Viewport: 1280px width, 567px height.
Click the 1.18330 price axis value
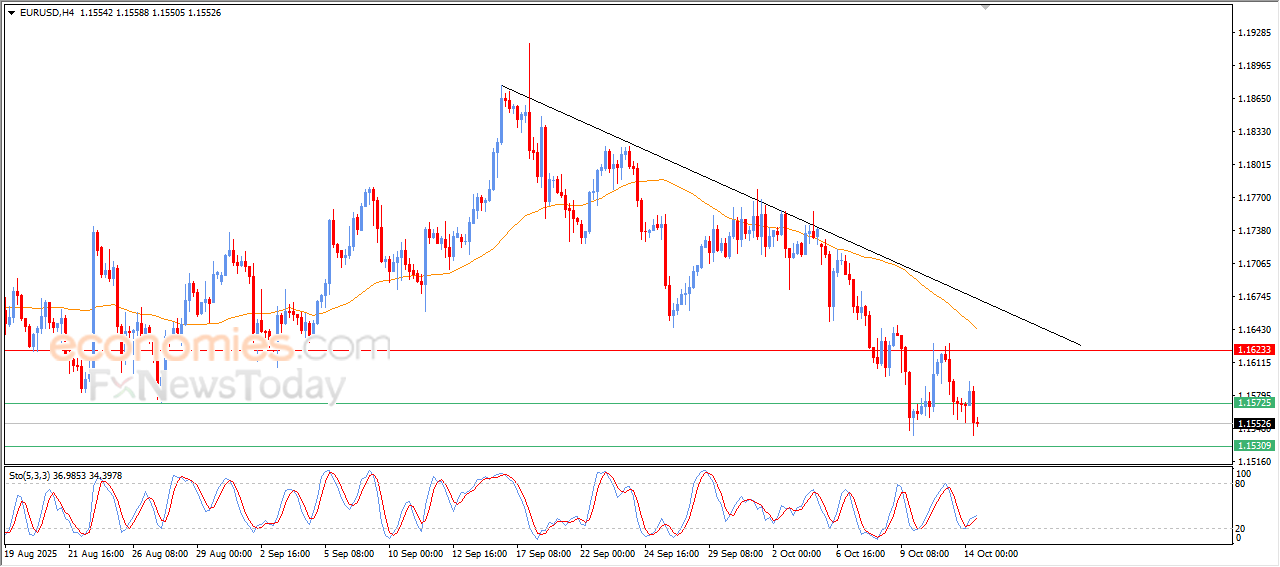pyautogui.click(x=1256, y=132)
